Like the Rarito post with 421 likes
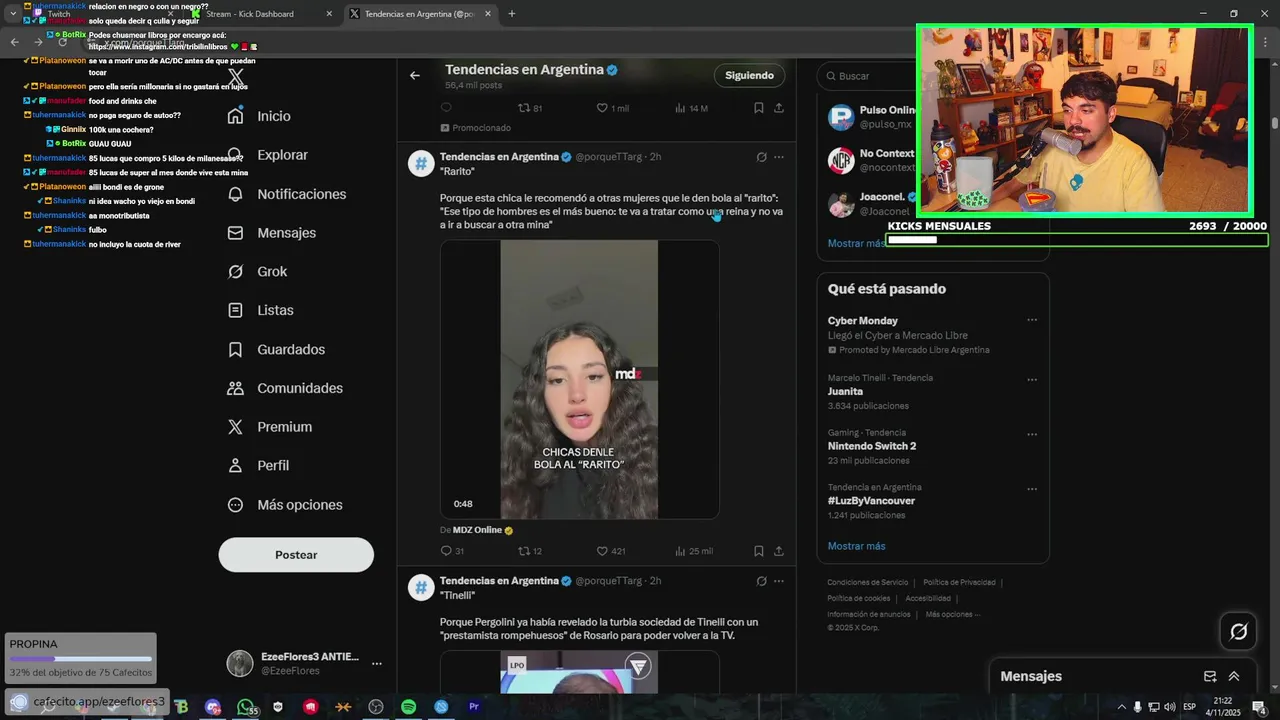 coord(611,551)
